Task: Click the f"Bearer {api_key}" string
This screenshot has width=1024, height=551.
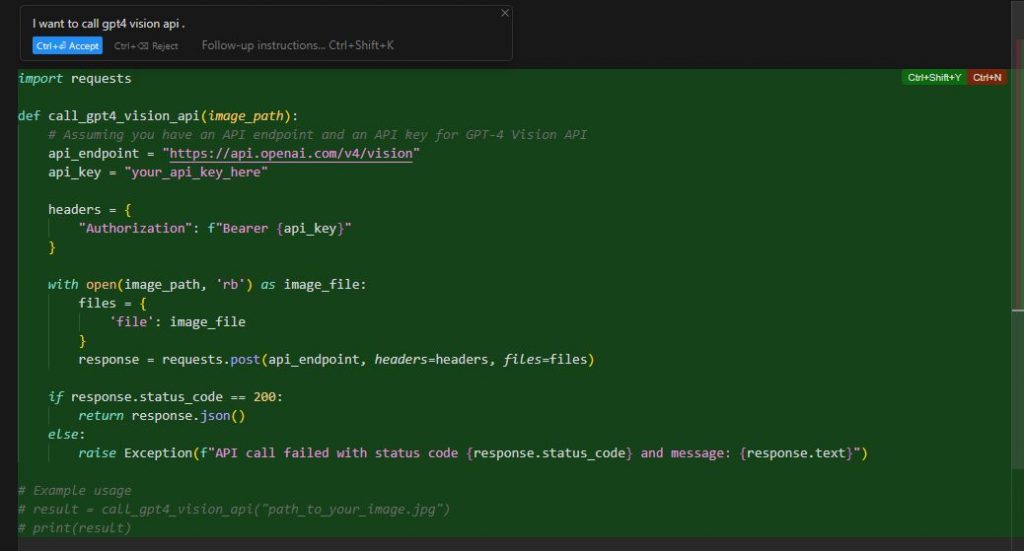Action: (x=280, y=228)
